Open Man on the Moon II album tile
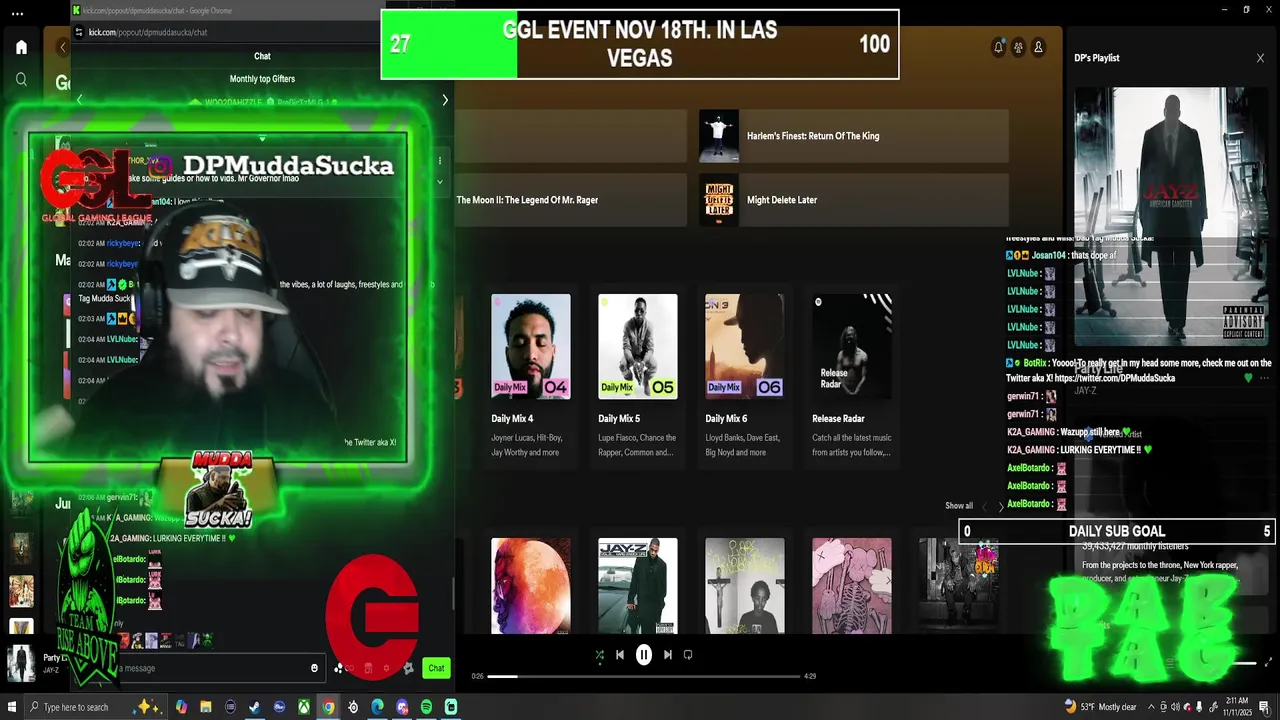1280x720 pixels. click(571, 200)
